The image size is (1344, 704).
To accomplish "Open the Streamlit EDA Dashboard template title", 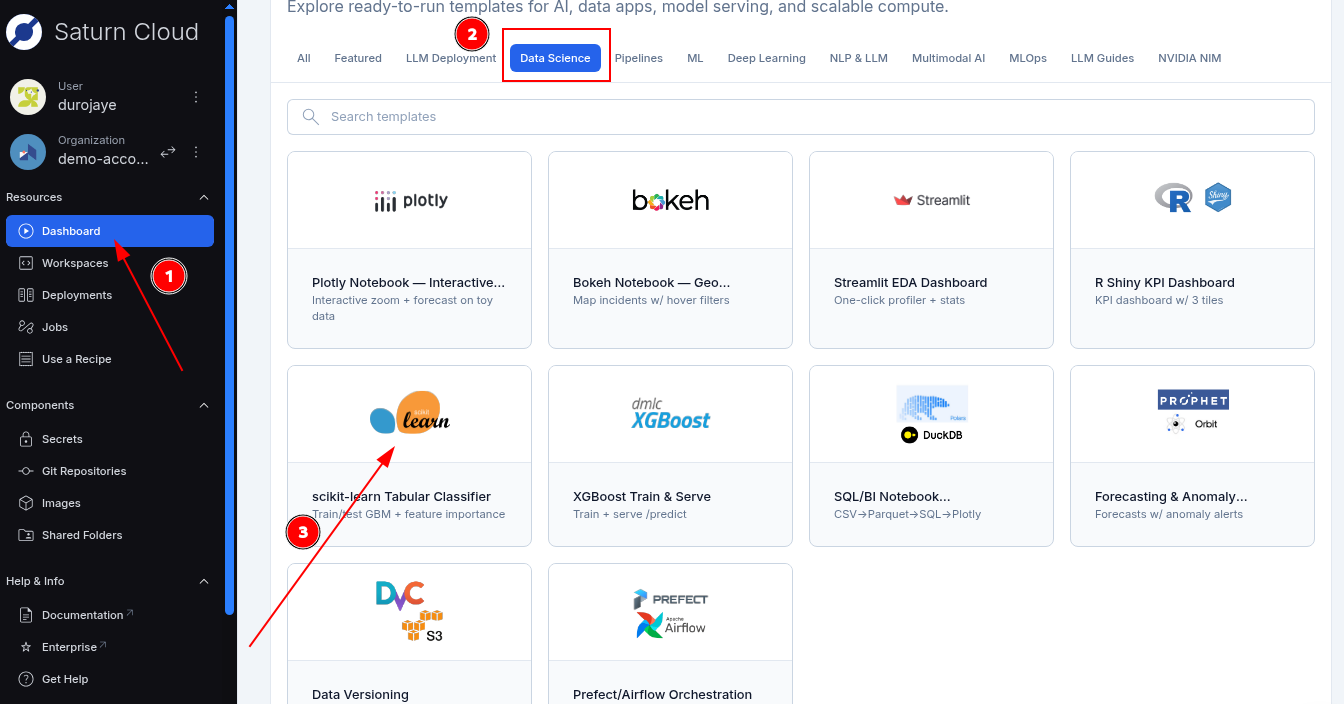I will pos(911,283).
